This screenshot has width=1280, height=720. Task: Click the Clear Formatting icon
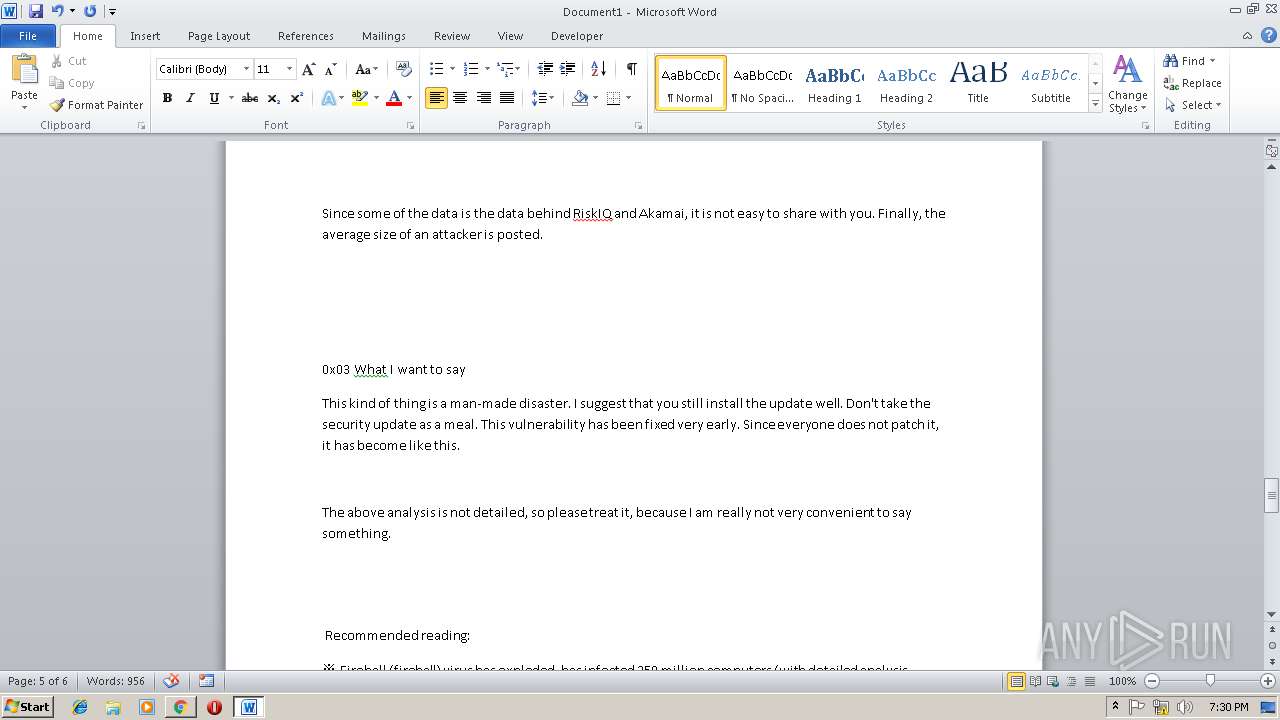click(404, 69)
